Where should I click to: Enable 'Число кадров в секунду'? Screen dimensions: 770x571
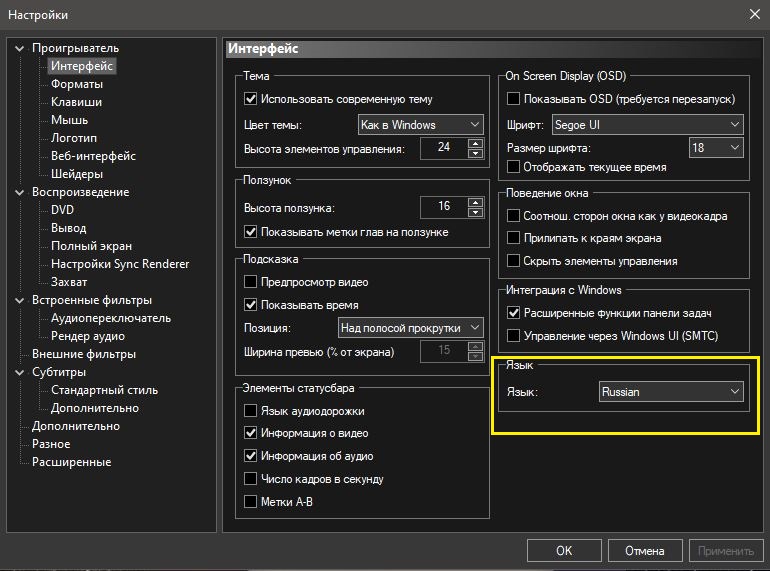(x=250, y=479)
